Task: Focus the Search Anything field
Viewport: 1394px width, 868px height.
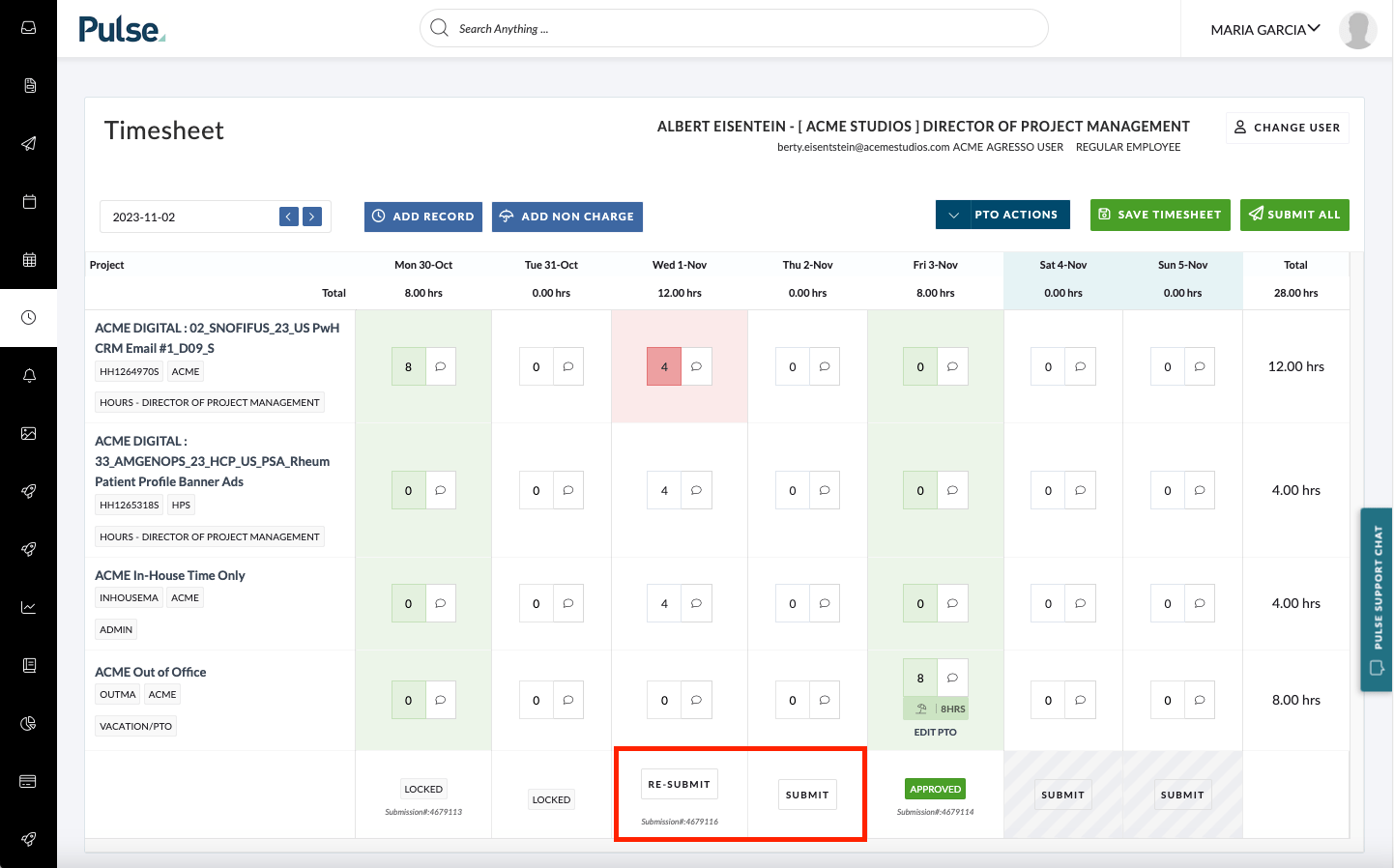Action: pos(734,28)
